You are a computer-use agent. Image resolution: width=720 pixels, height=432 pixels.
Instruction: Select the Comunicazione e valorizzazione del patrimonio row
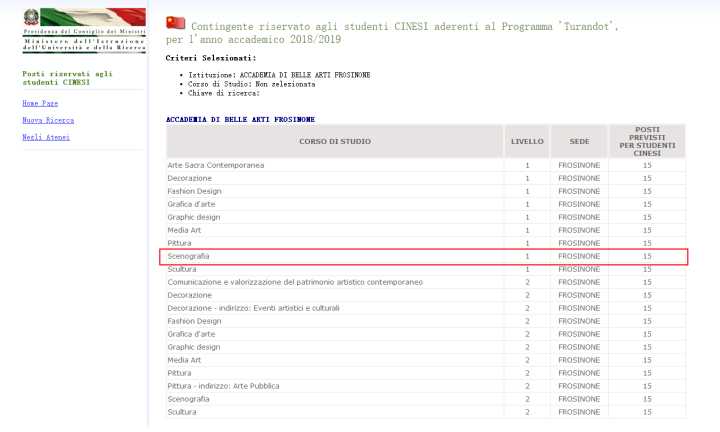[x=294, y=282]
